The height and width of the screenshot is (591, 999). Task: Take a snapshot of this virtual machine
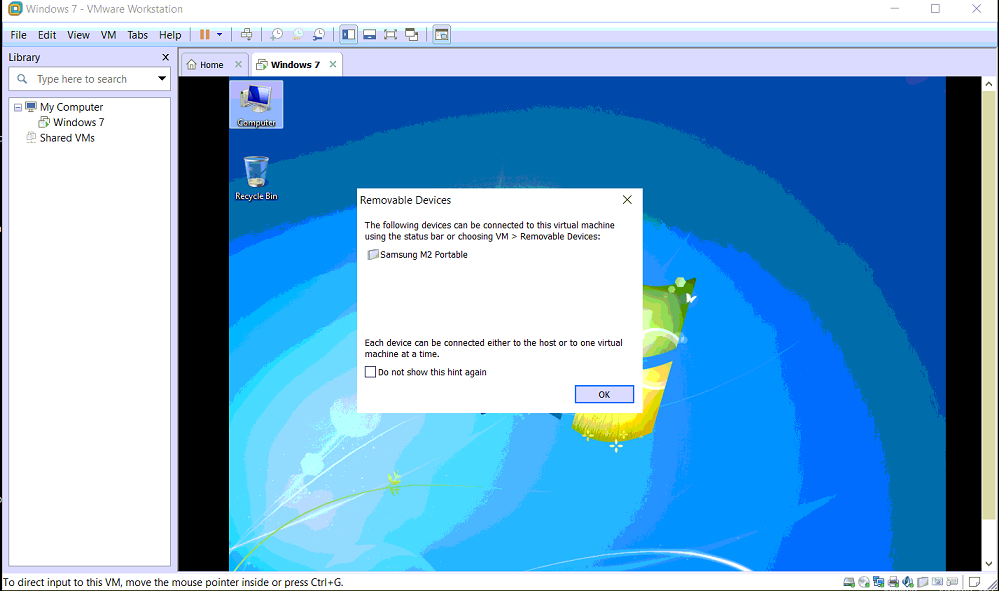click(277, 34)
